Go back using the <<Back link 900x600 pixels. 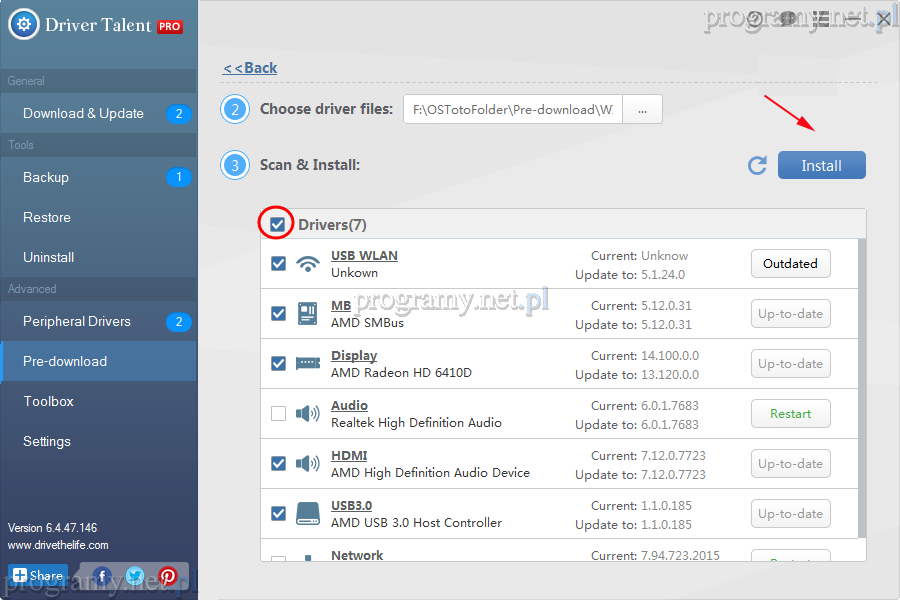pos(250,68)
